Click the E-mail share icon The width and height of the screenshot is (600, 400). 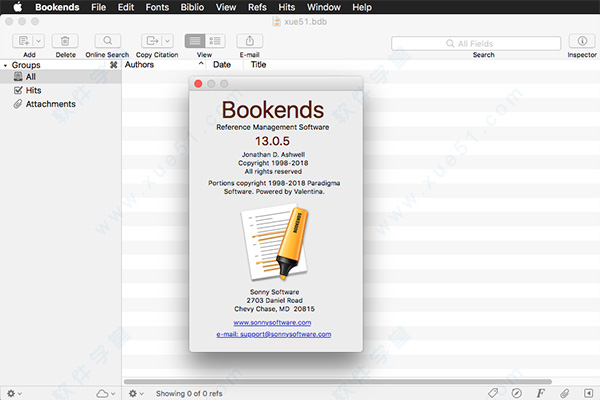249,41
